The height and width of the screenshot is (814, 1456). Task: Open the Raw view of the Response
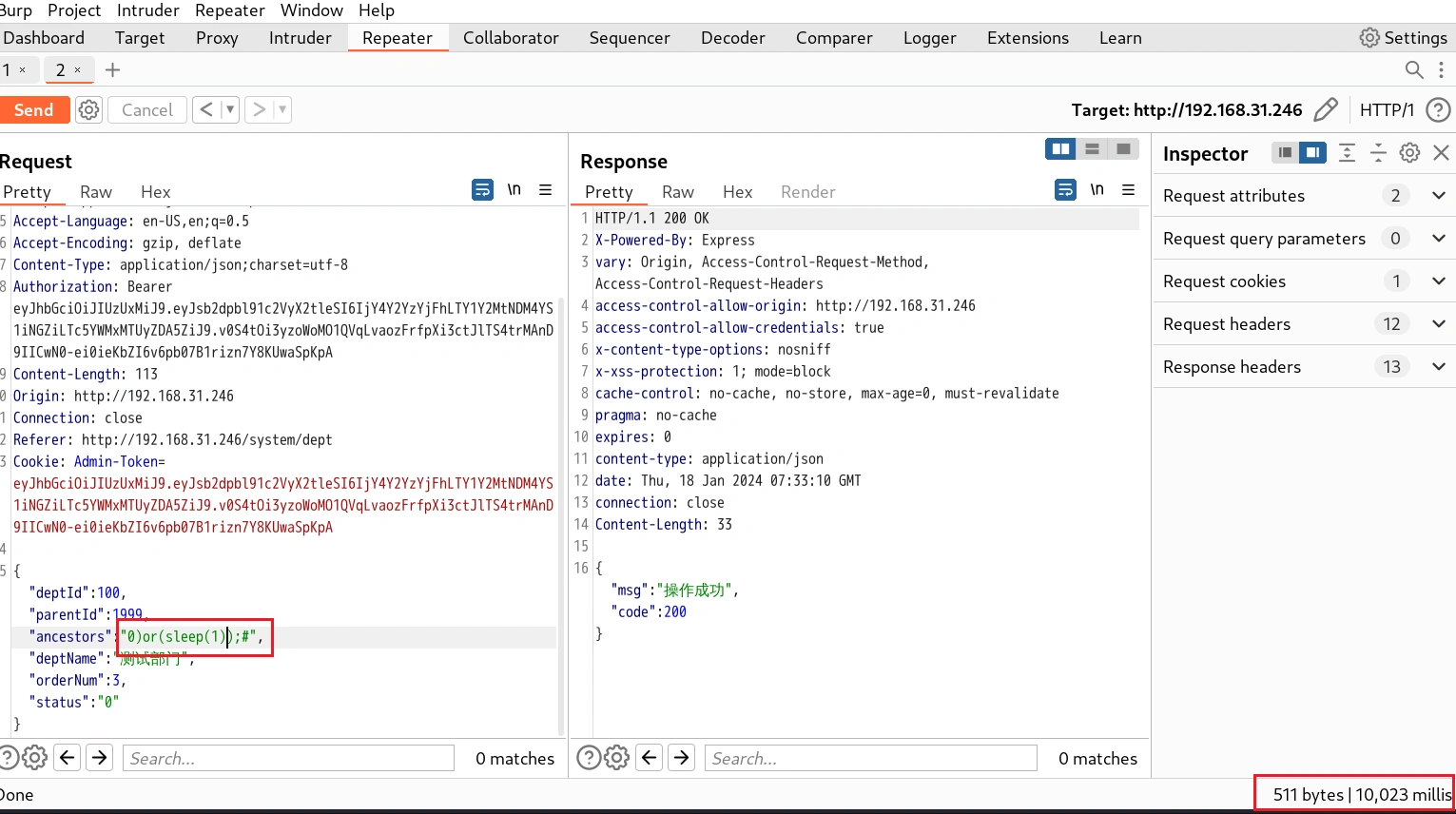(x=677, y=192)
